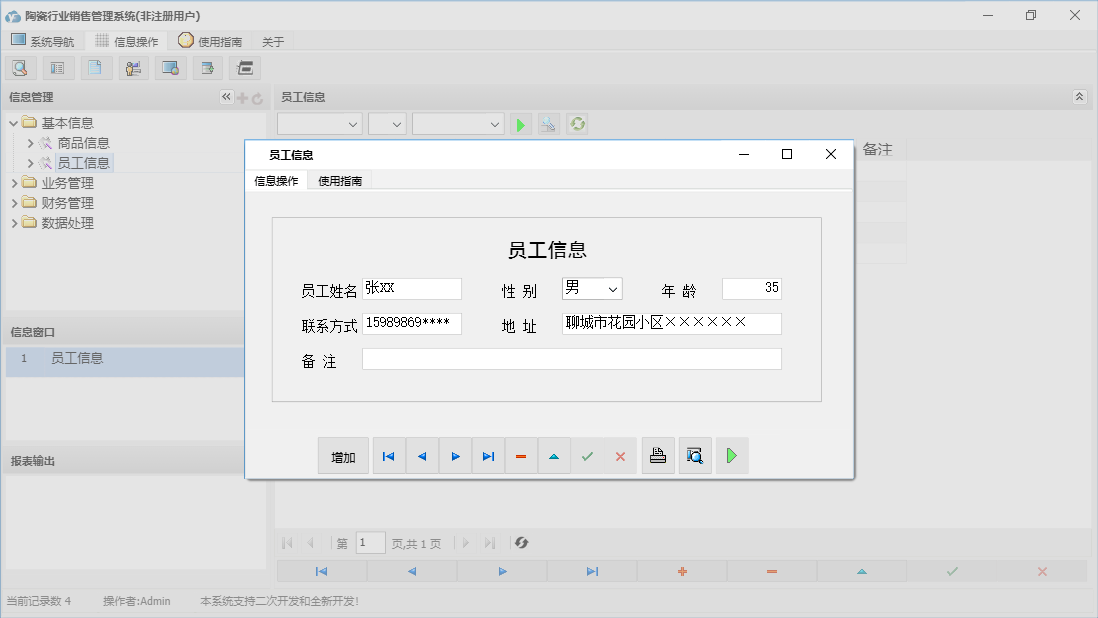Click the green run arrow in the panel toolbar
Image resolution: width=1098 pixels, height=618 pixels.
[520, 124]
